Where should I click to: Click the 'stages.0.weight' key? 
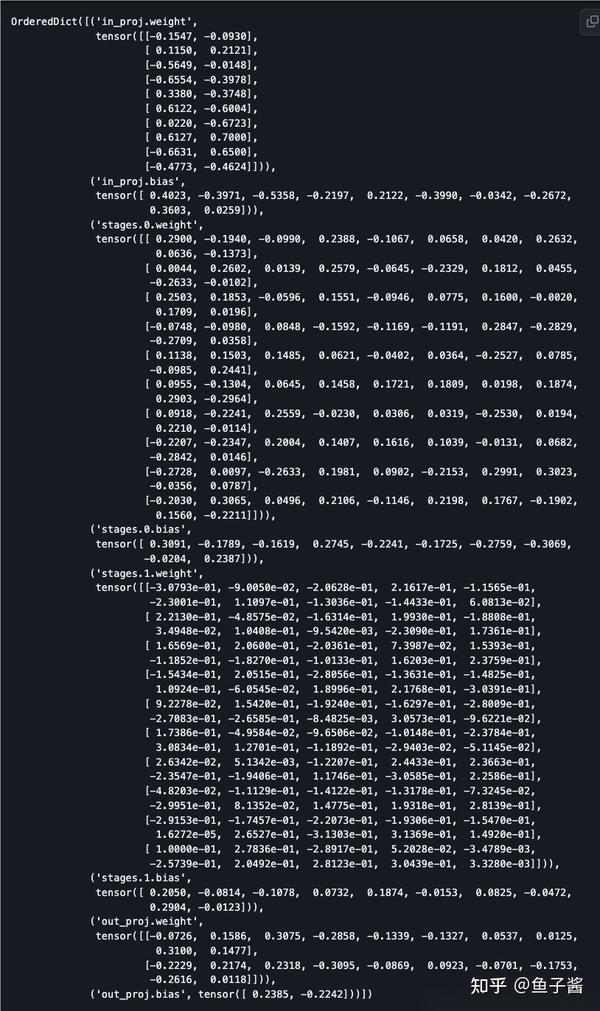(x=142, y=224)
